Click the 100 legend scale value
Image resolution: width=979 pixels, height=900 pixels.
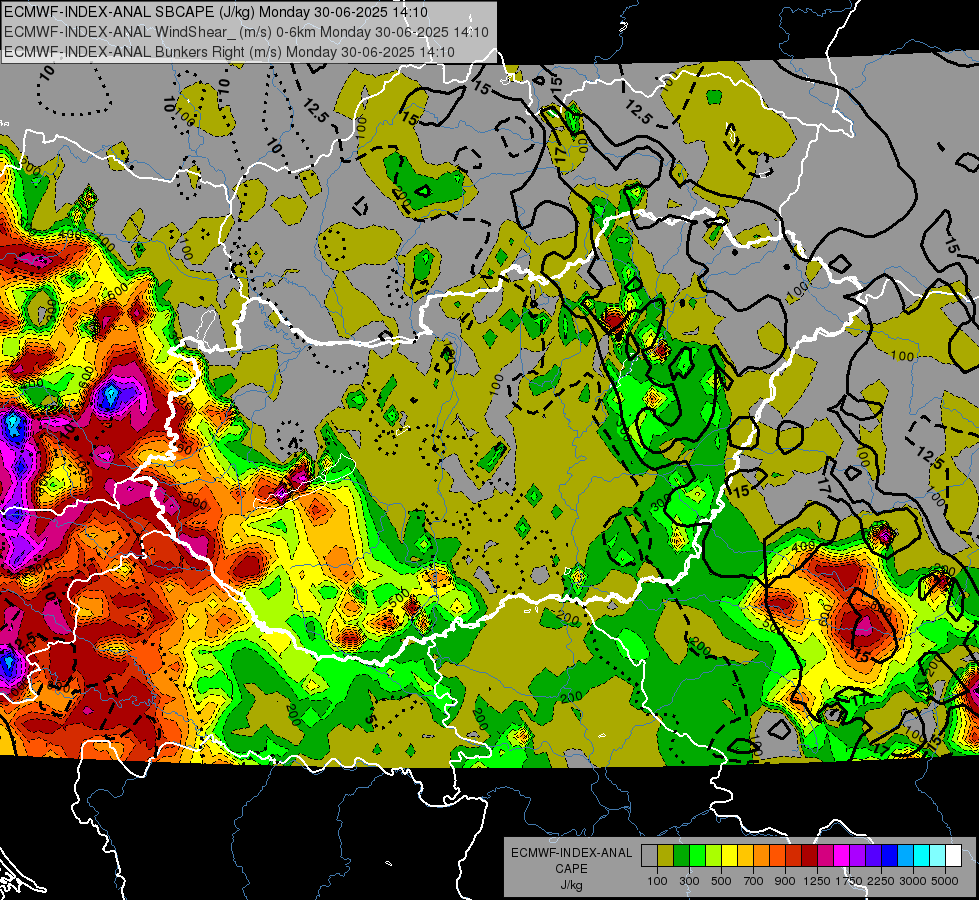point(657,881)
